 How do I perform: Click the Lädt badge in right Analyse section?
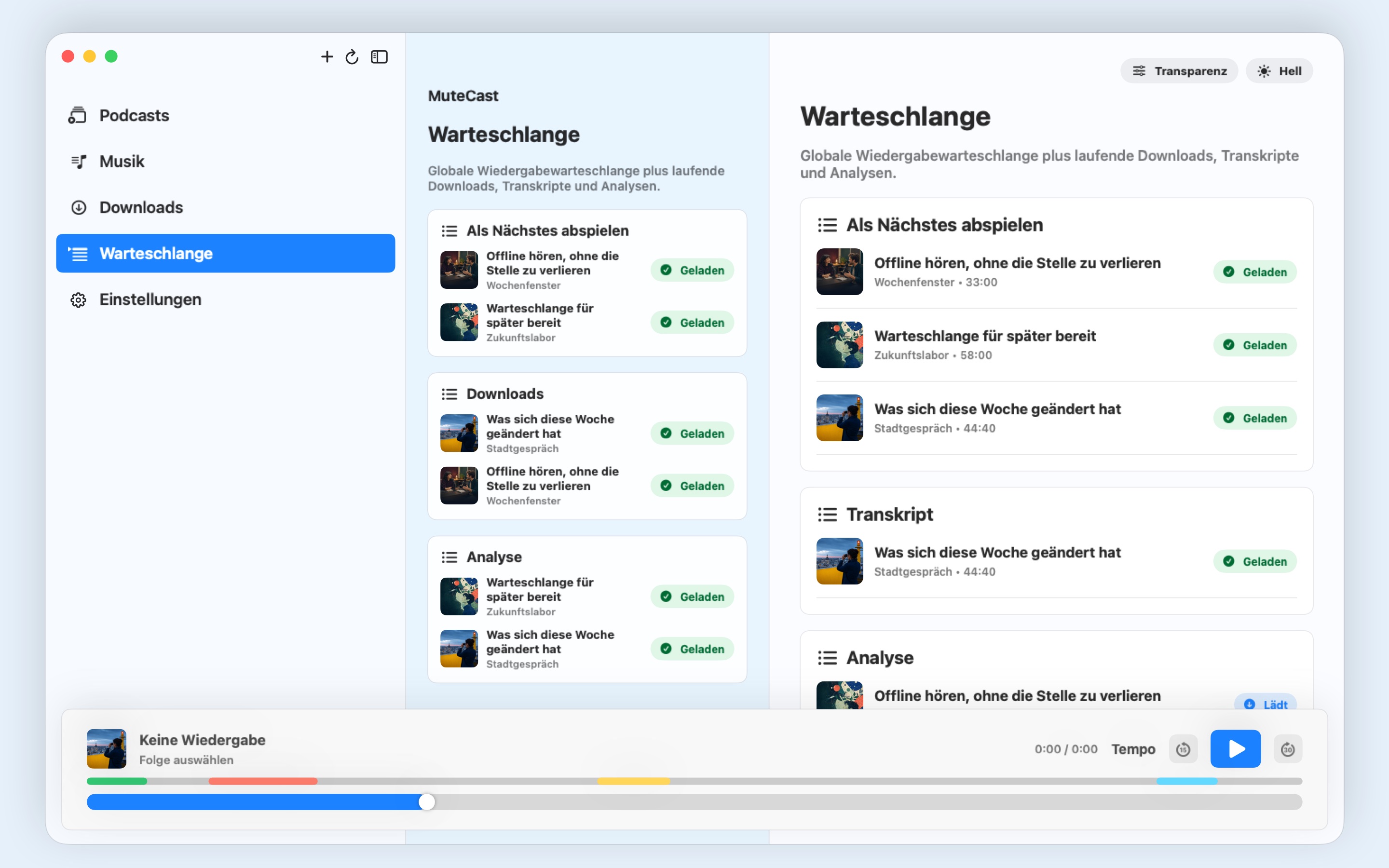tap(1265, 703)
